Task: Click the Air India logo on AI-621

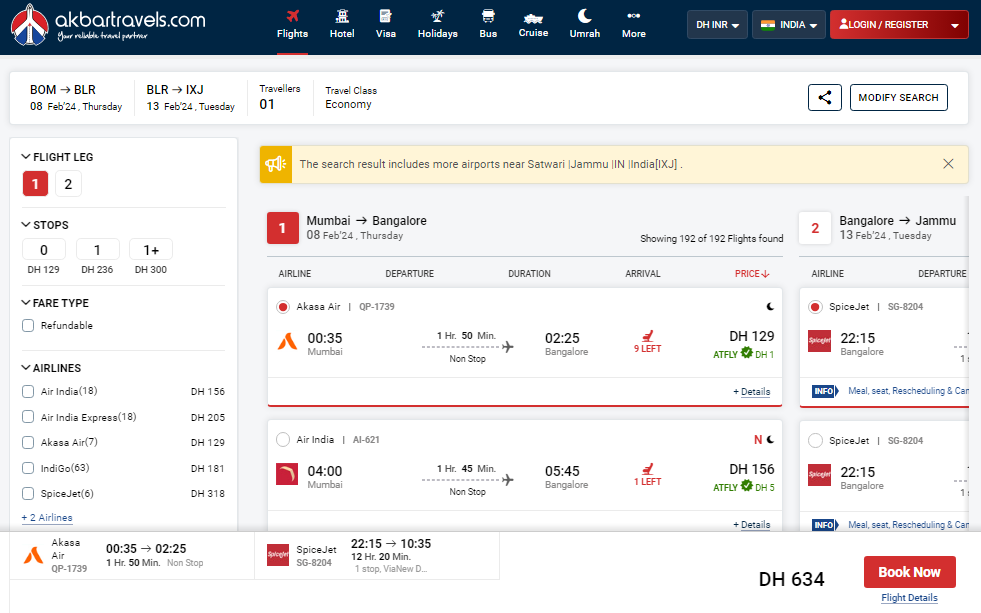Action: (x=287, y=474)
